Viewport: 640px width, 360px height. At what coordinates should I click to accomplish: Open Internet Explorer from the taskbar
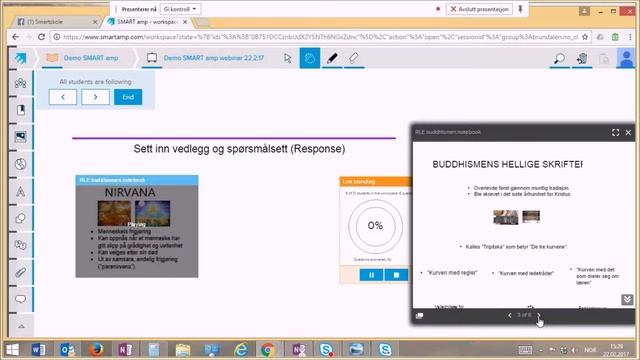pos(241,350)
